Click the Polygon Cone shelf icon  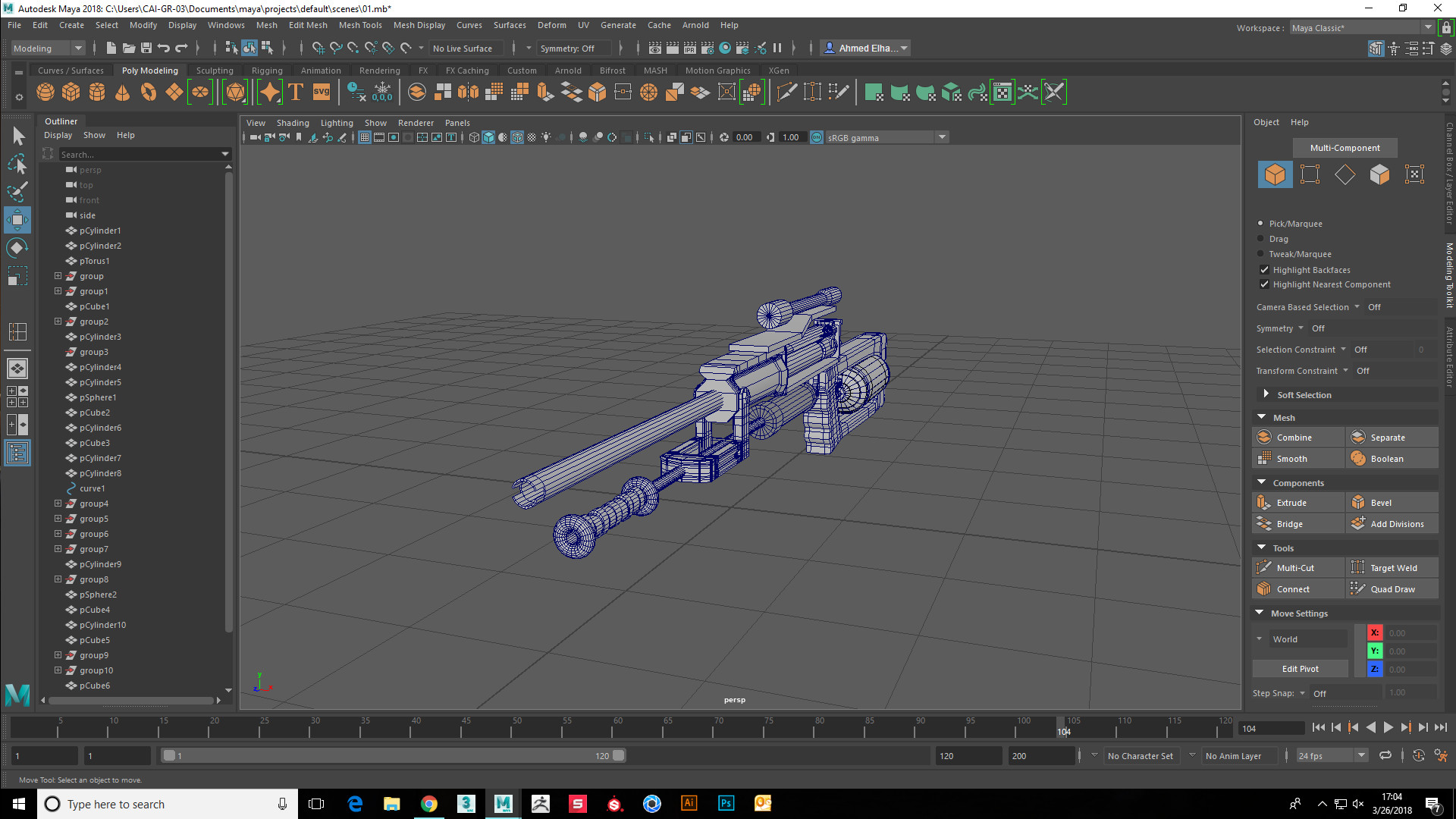122,93
